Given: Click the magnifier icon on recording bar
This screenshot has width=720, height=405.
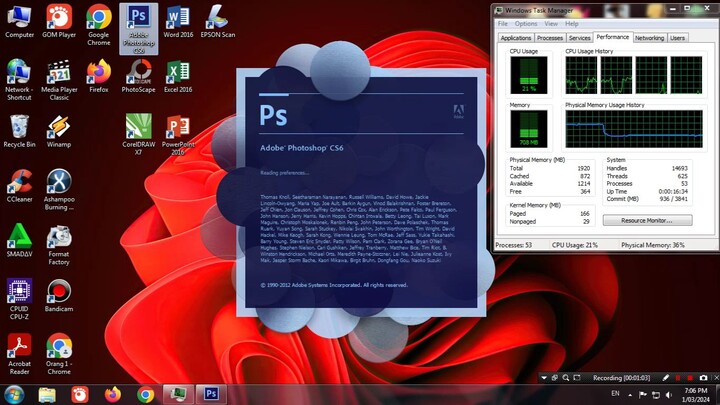Looking at the screenshot, I should tap(566, 378).
